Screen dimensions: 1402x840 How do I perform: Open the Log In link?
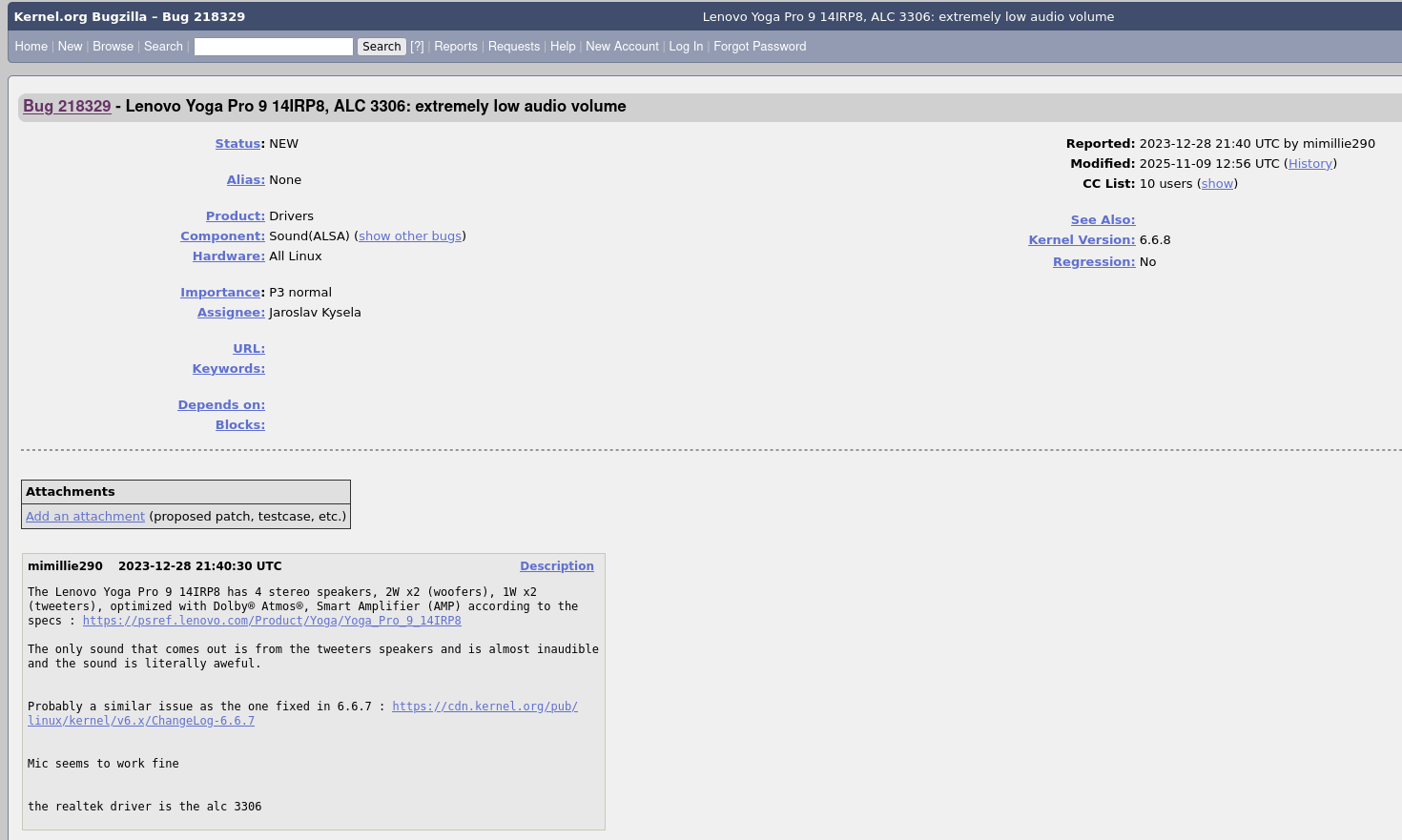pyautogui.click(x=685, y=47)
